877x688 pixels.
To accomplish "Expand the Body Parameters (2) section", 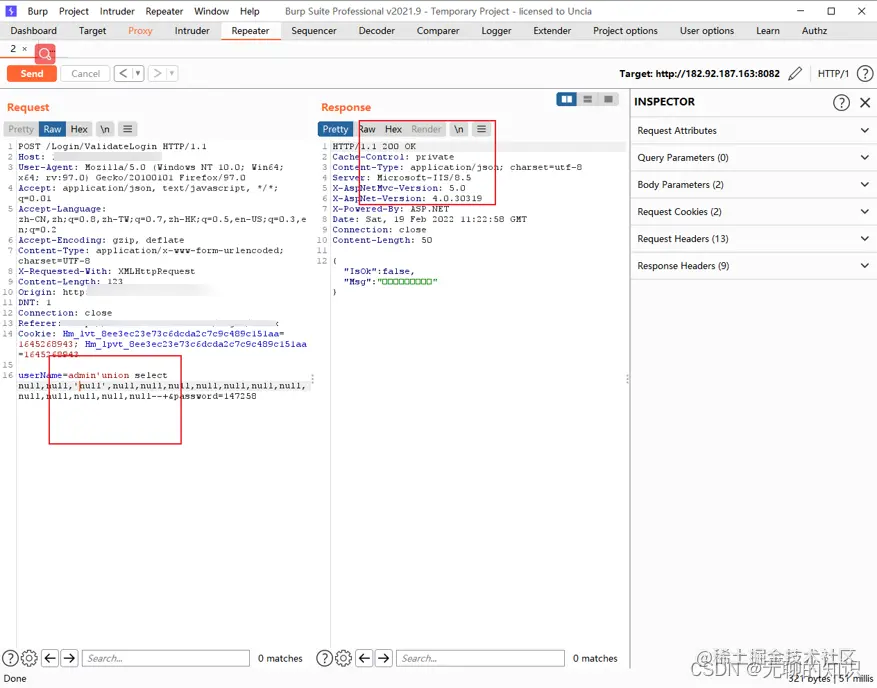I will [753, 185].
